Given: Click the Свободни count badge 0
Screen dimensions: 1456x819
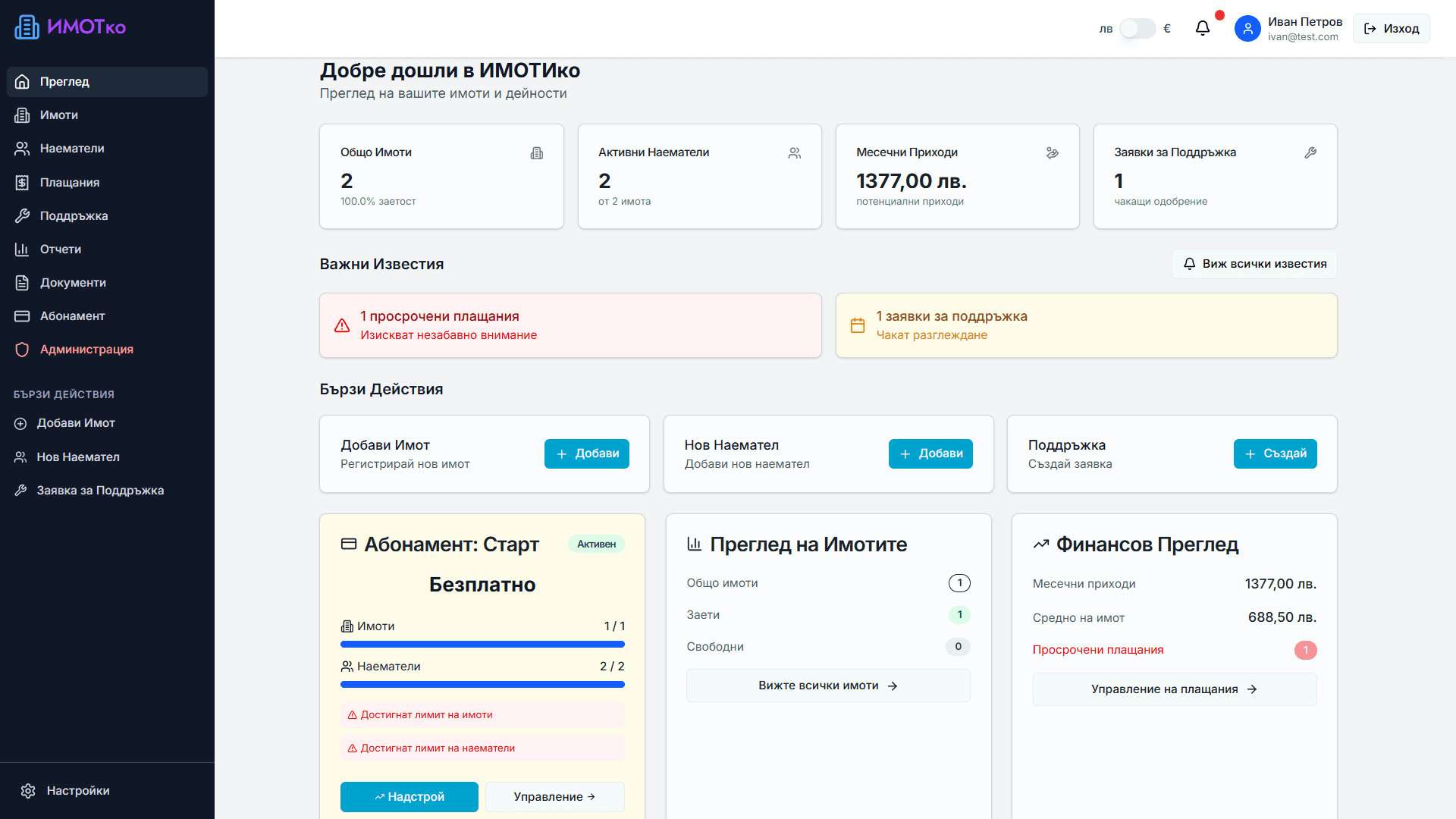Looking at the screenshot, I should pyautogui.click(x=958, y=647).
